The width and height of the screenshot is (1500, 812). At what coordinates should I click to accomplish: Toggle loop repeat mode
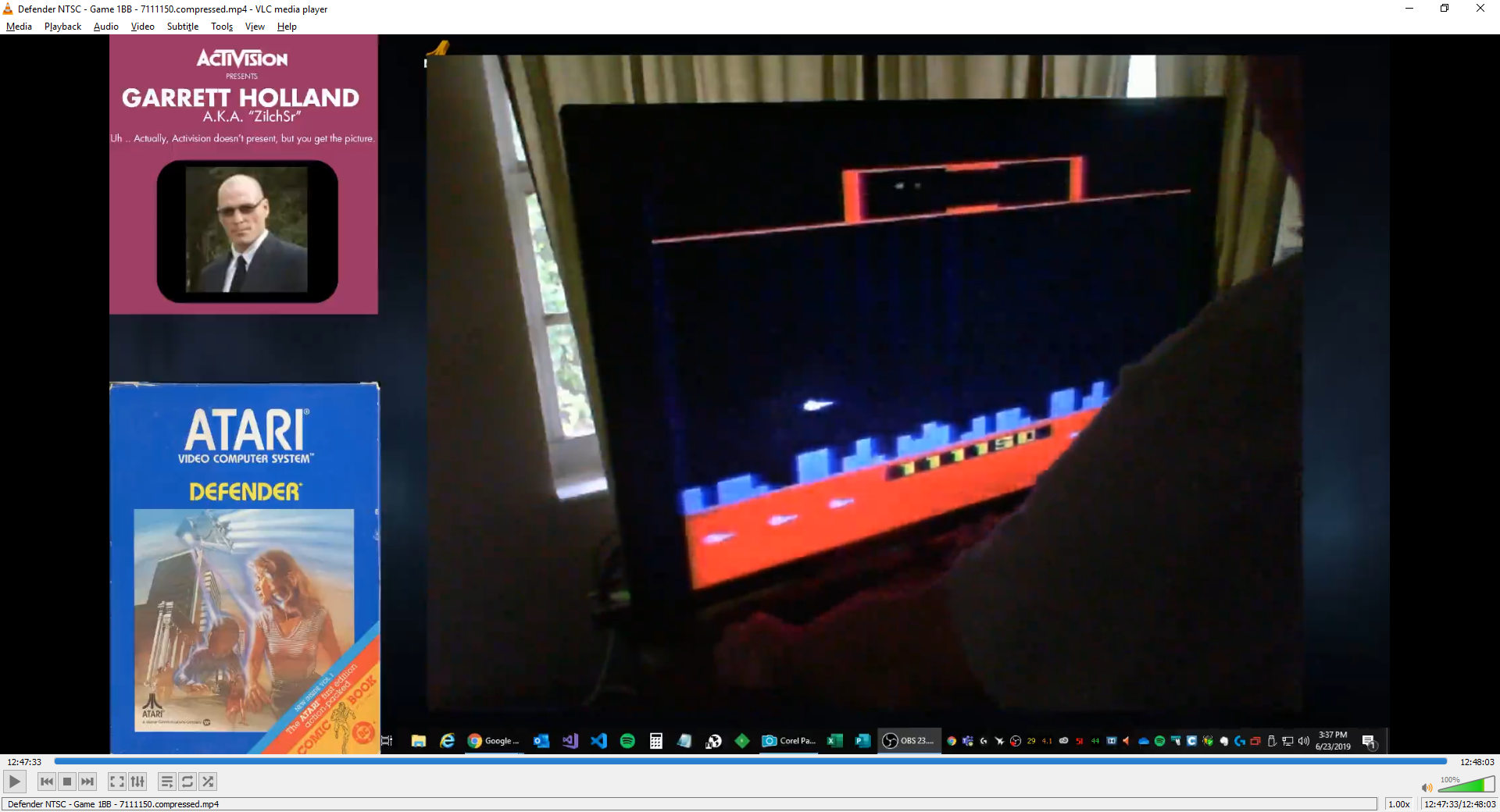click(x=187, y=782)
